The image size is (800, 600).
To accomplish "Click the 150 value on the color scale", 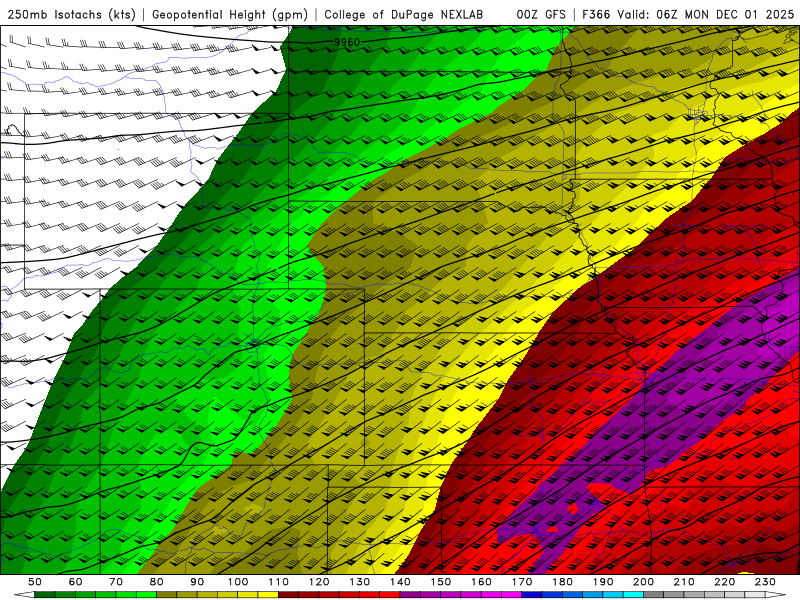I will click(x=441, y=582).
